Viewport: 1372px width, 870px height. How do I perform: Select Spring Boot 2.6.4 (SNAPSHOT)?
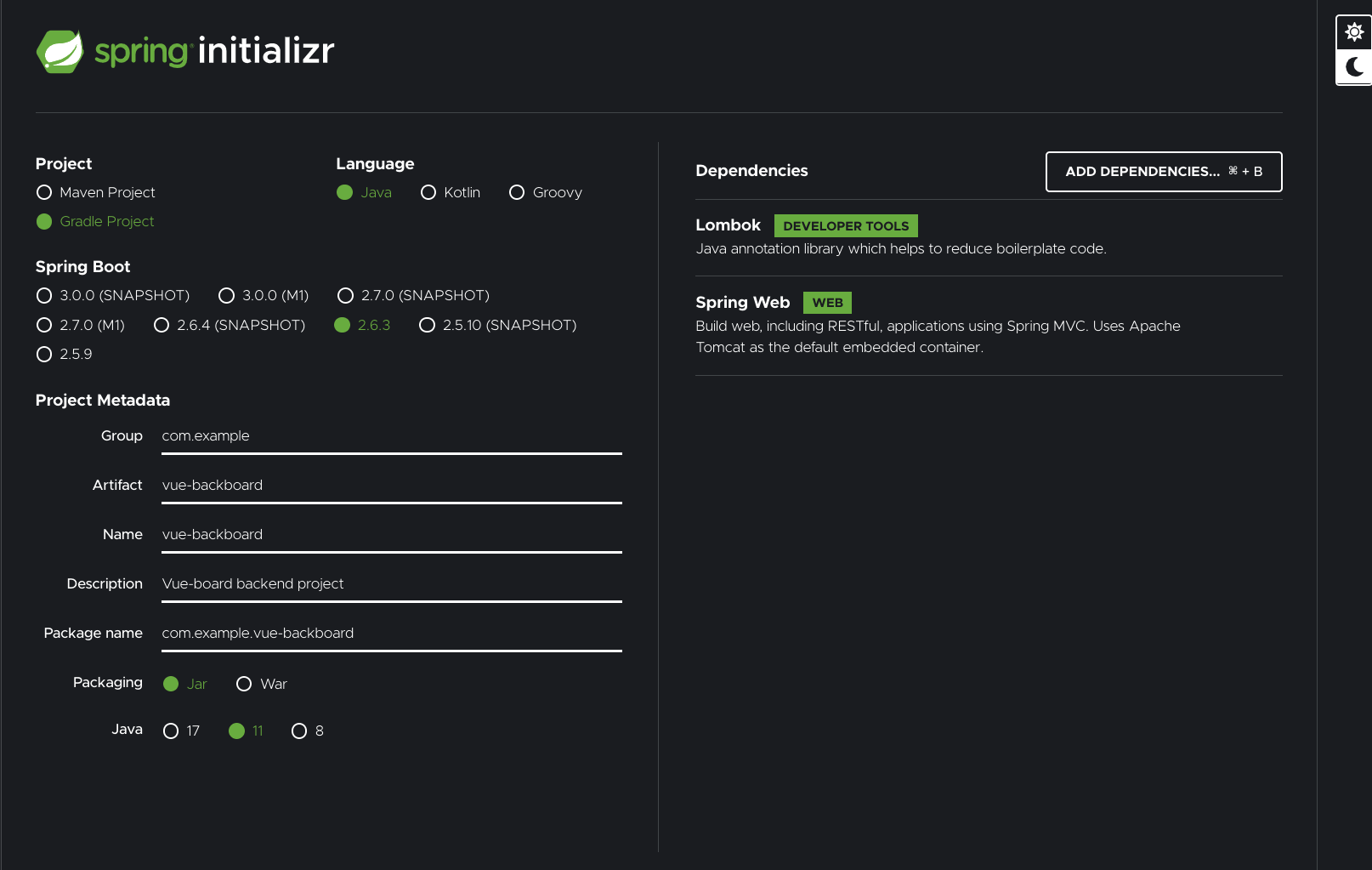[230, 325]
